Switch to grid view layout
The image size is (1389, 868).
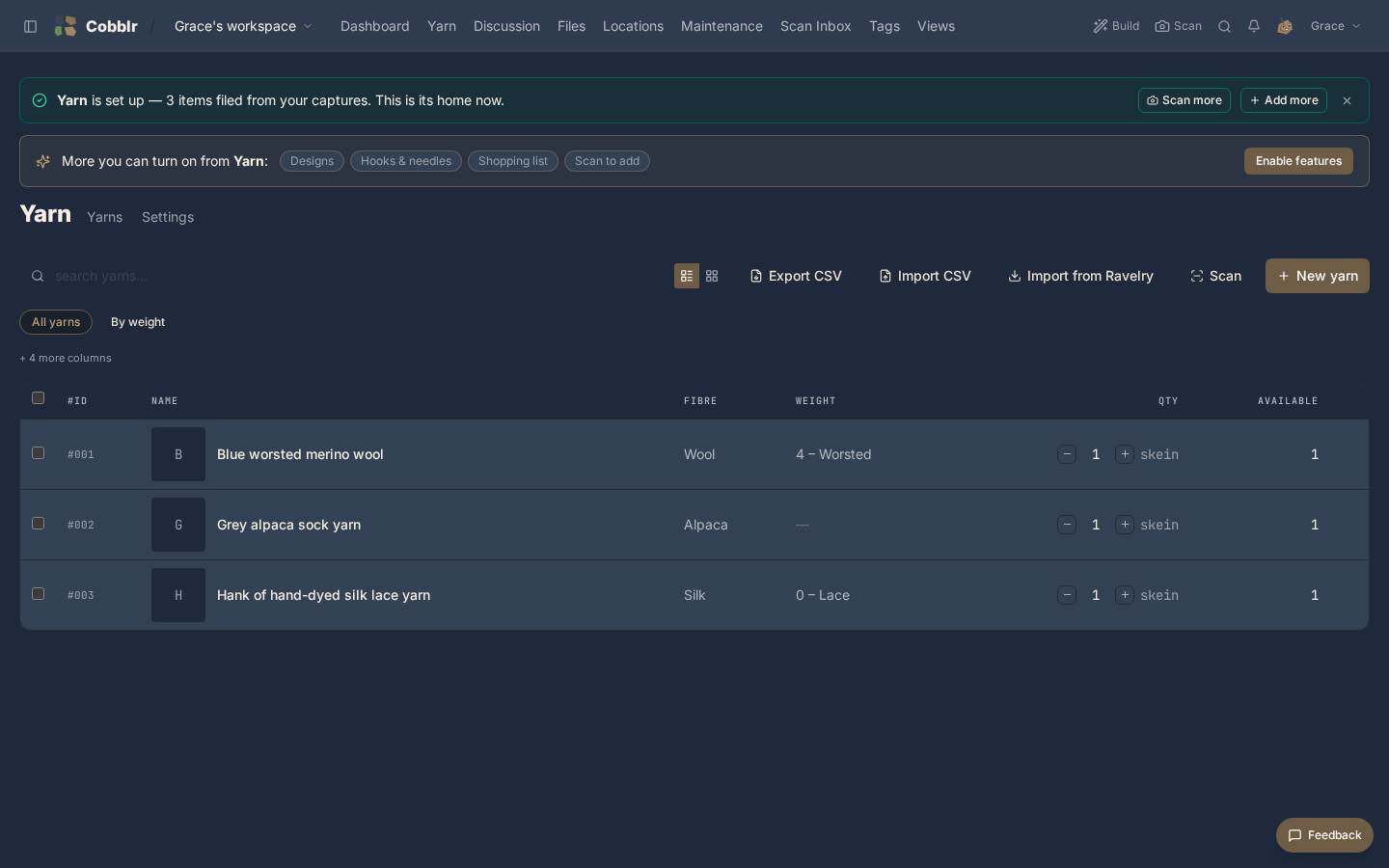tap(712, 276)
